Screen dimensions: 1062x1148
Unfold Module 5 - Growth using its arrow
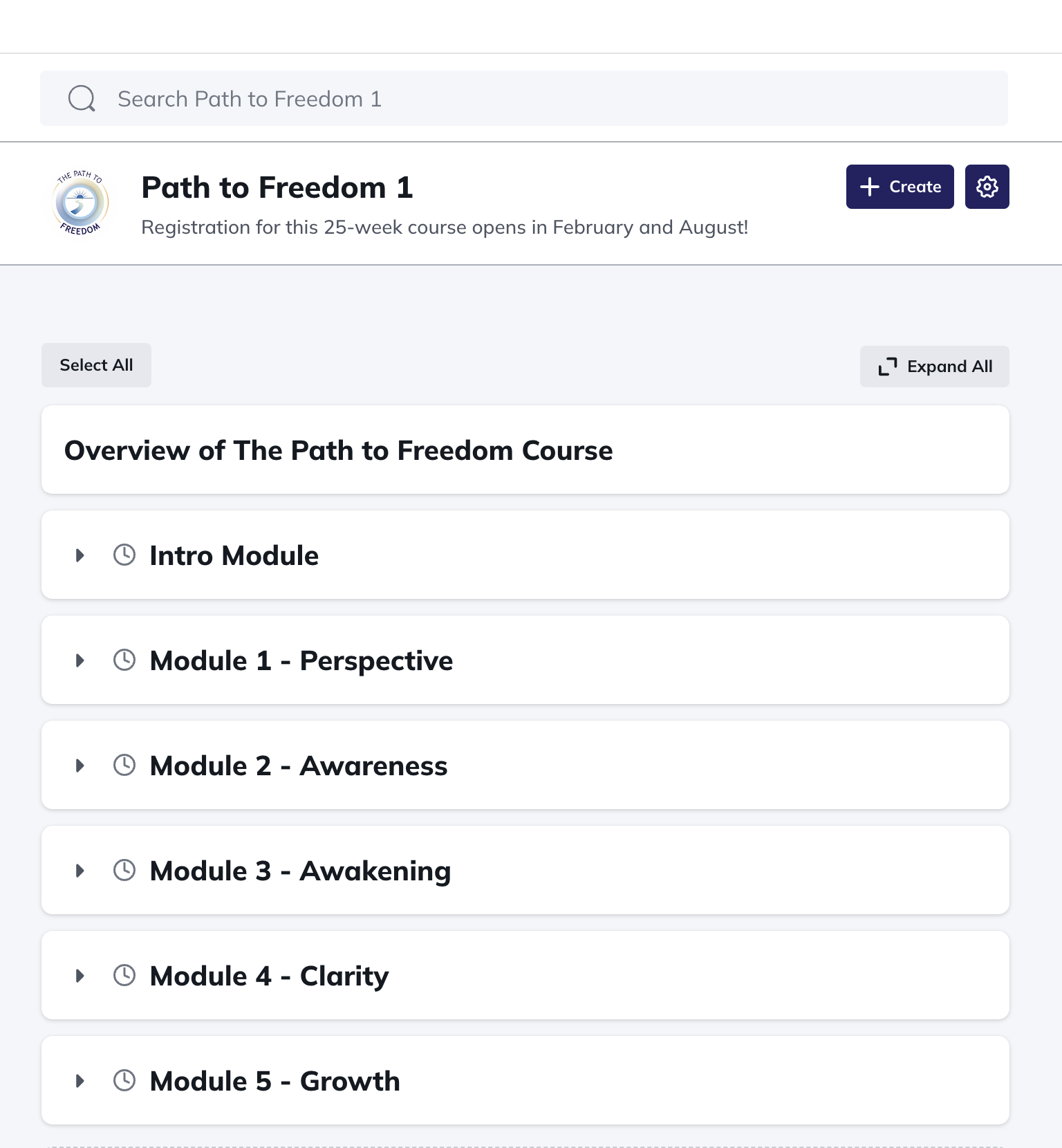point(80,1081)
